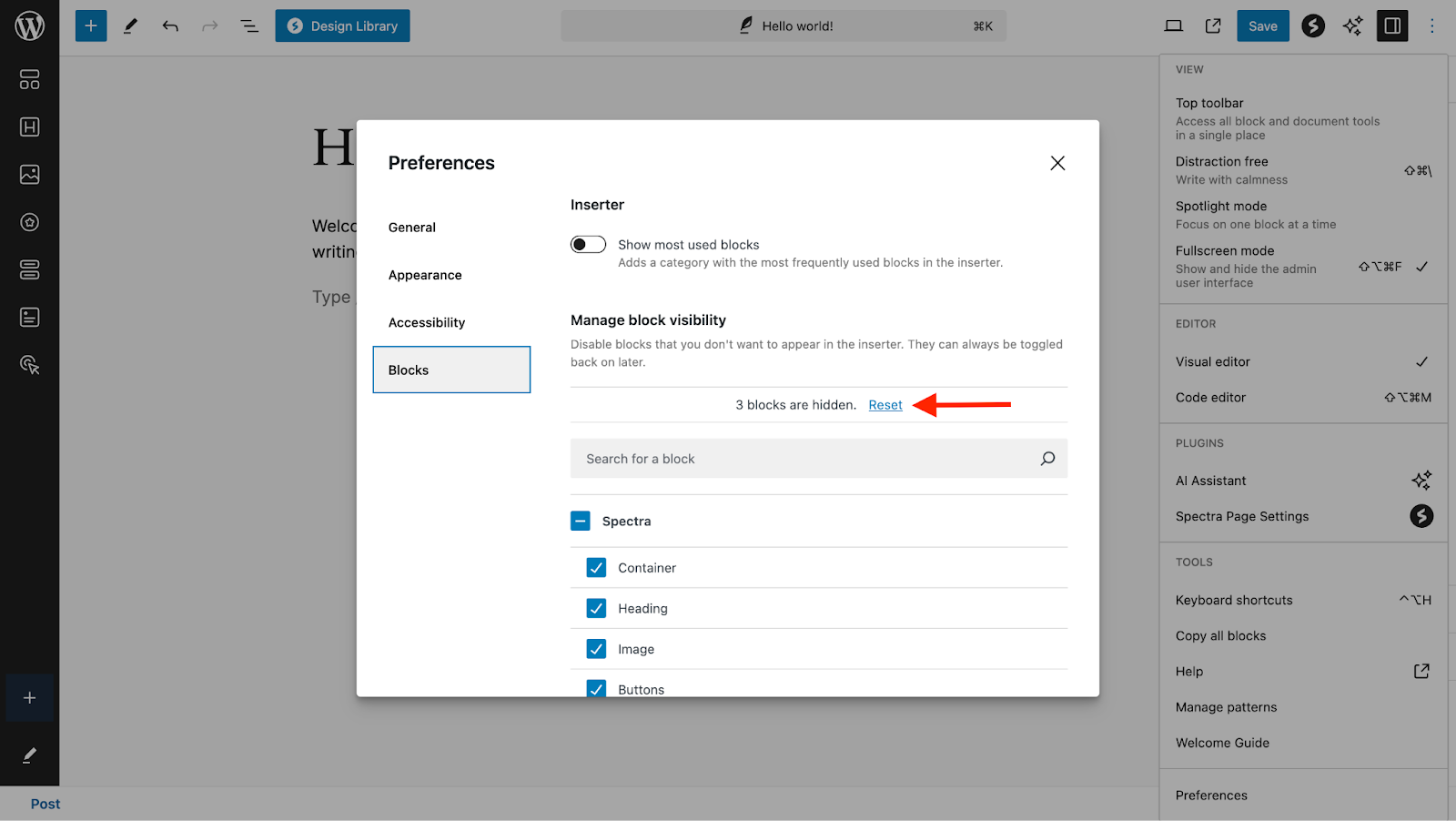Click the star badge icon in left sidebar
The width and height of the screenshot is (1456, 821).
29,222
